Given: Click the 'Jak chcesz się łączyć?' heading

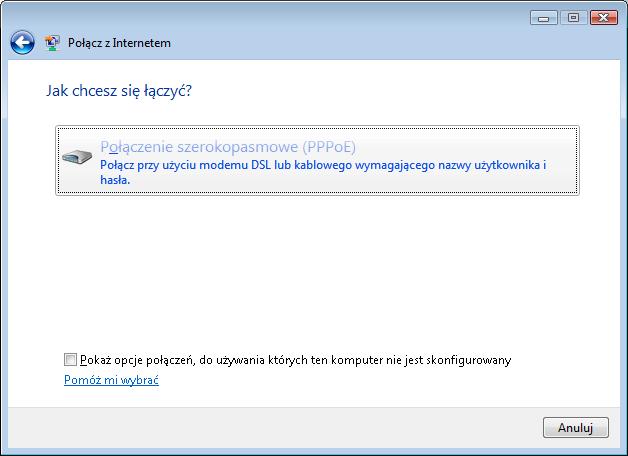Looking at the screenshot, I should coord(119,91).
